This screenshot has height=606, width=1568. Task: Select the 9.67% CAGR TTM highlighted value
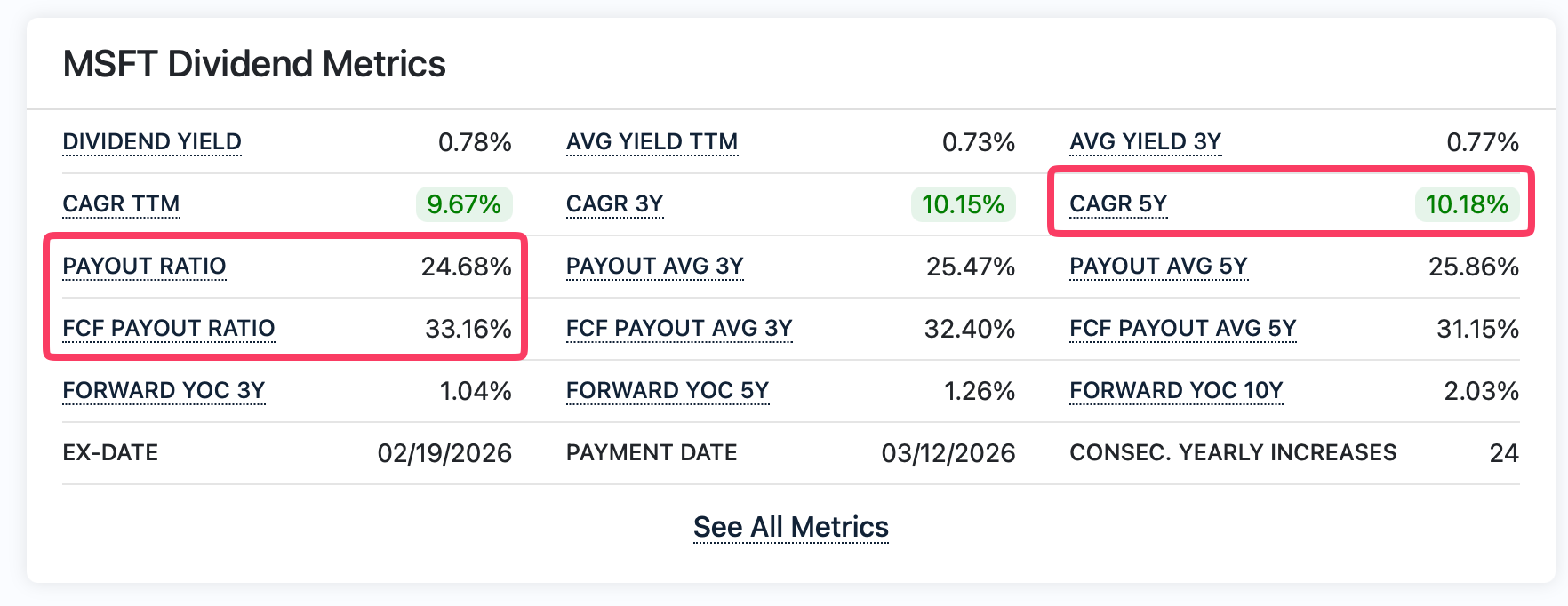pos(463,203)
